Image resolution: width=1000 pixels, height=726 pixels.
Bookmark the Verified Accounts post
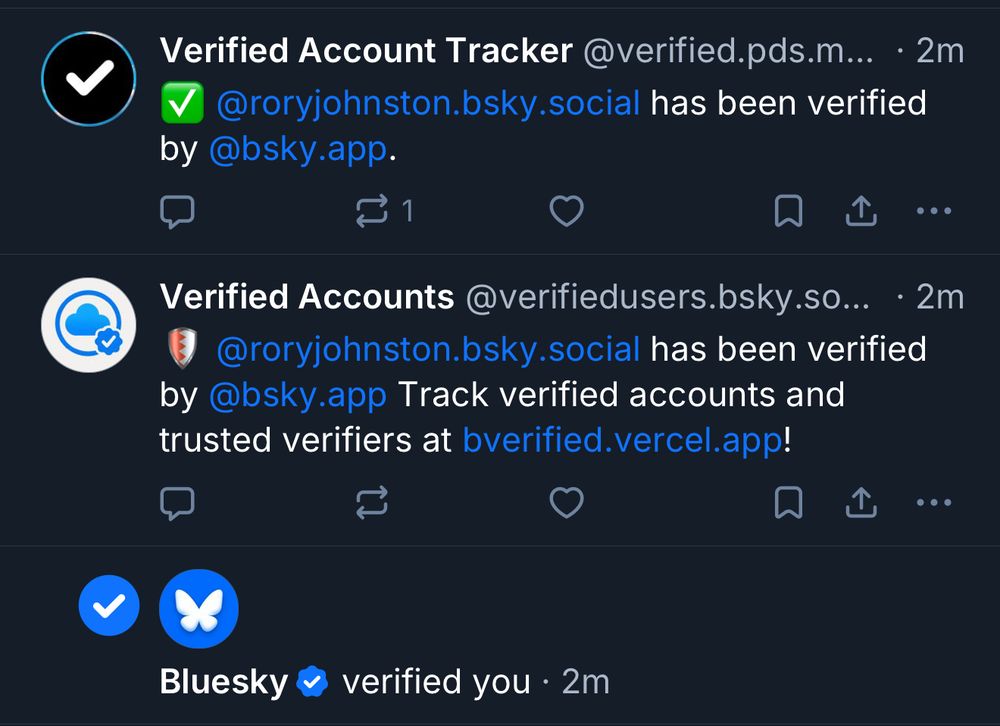click(789, 503)
